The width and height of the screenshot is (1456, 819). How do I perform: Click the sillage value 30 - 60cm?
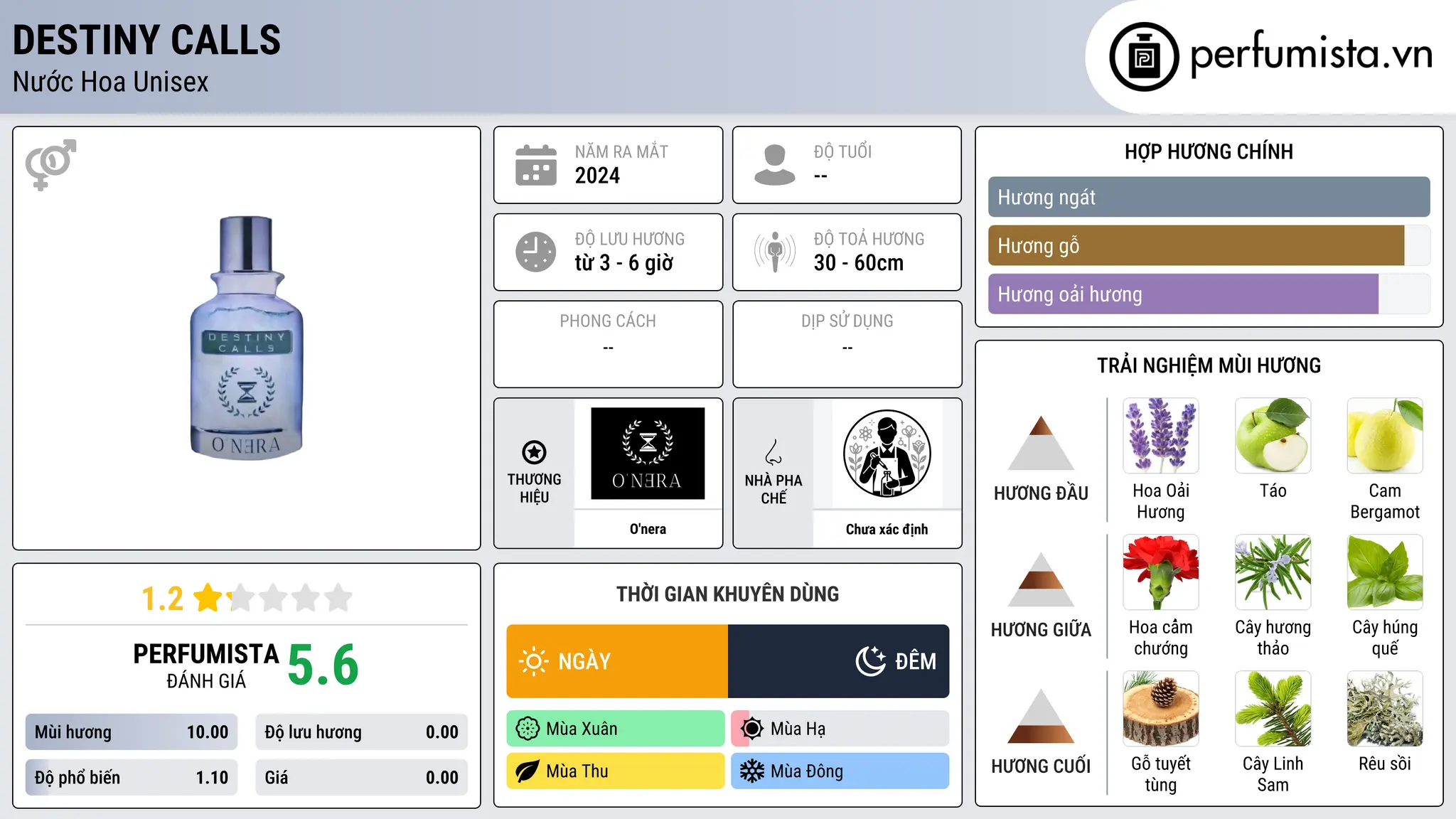[x=859, y=263]
